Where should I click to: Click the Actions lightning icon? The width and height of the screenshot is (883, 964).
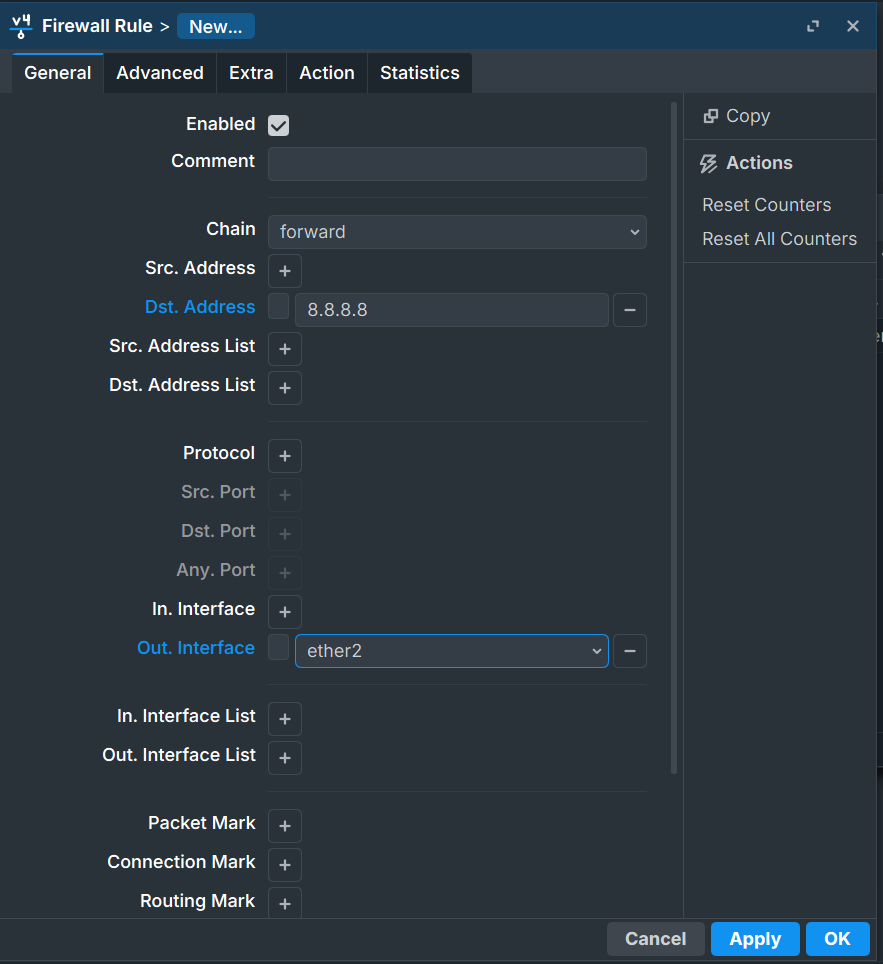708,164
